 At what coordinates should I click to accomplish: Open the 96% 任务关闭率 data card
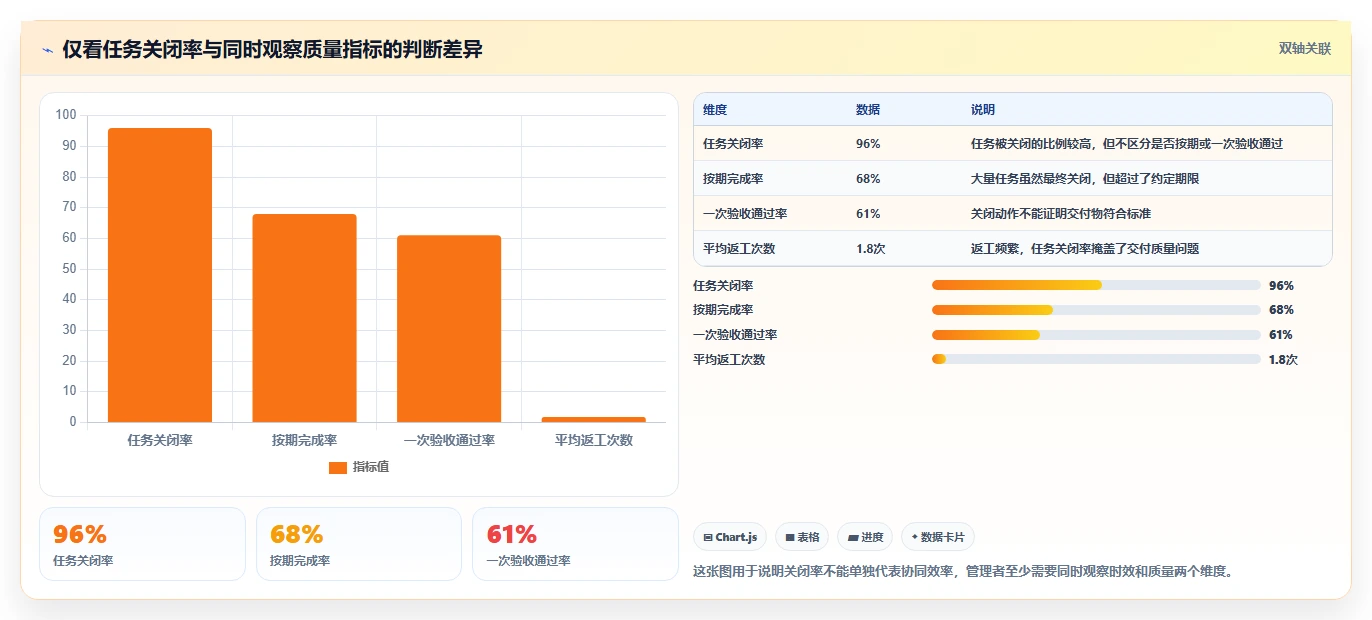pos(142,544)
